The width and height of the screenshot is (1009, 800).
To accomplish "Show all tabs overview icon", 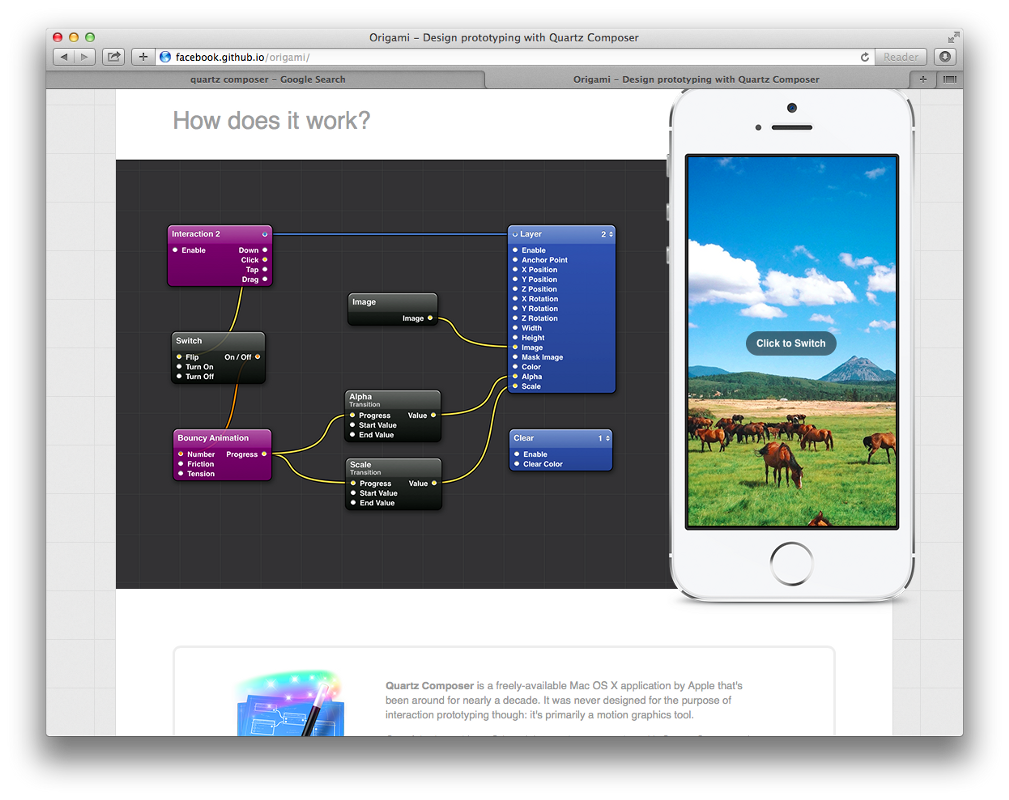I will pos(948,79).
